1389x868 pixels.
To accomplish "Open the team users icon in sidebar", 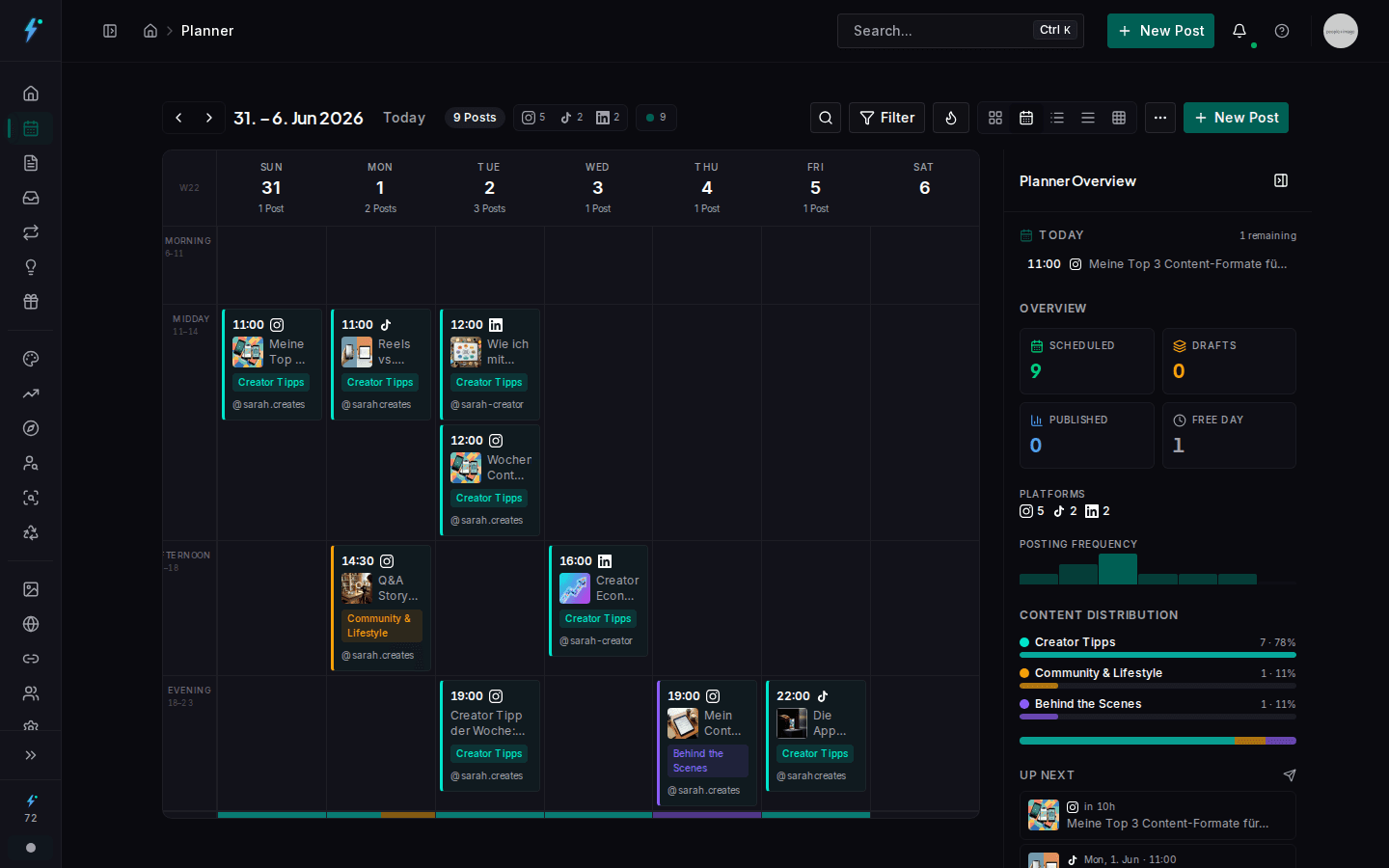I will tap(31, 693).
